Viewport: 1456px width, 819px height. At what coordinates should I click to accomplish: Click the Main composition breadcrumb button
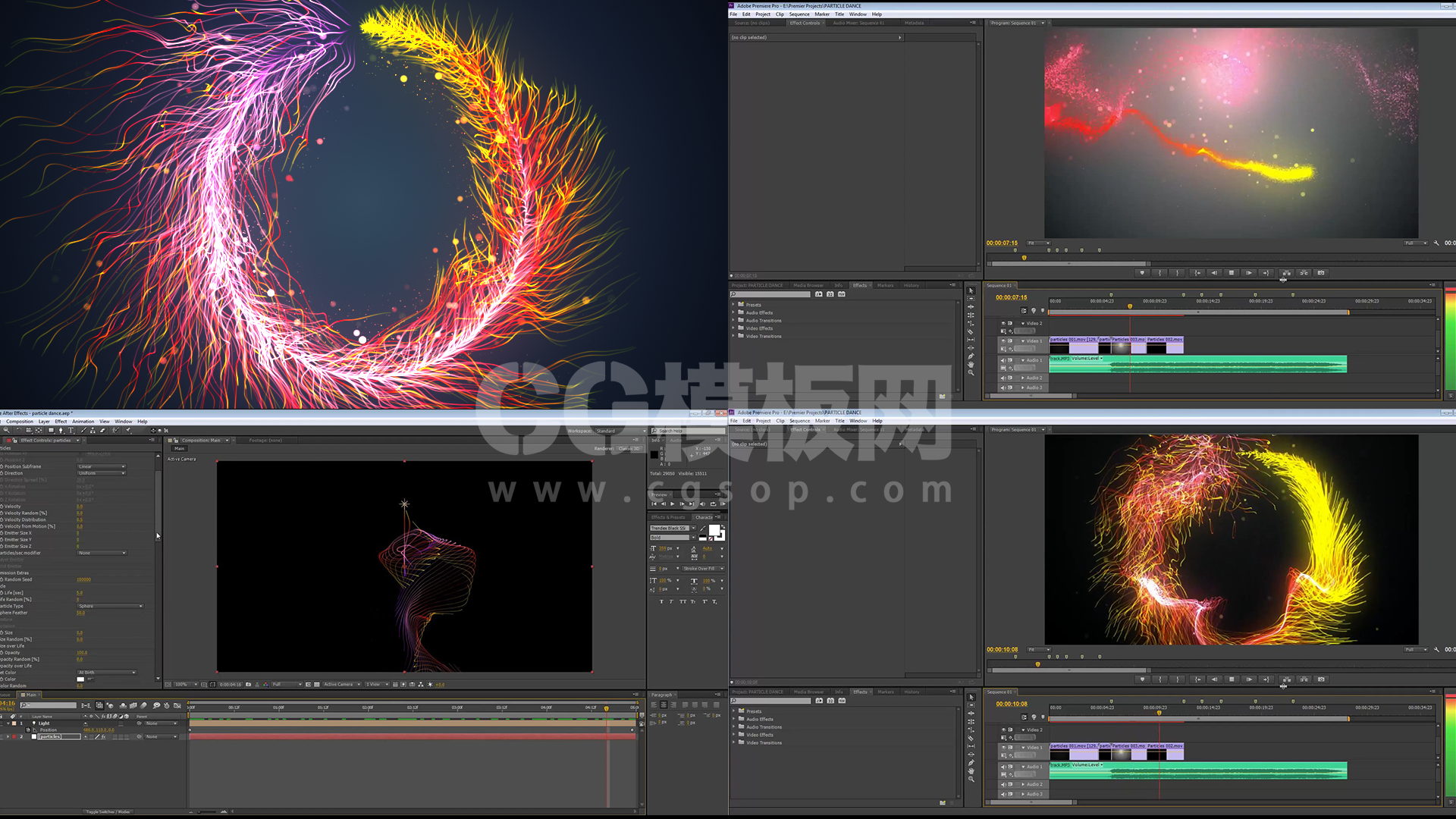coord(179,448)
